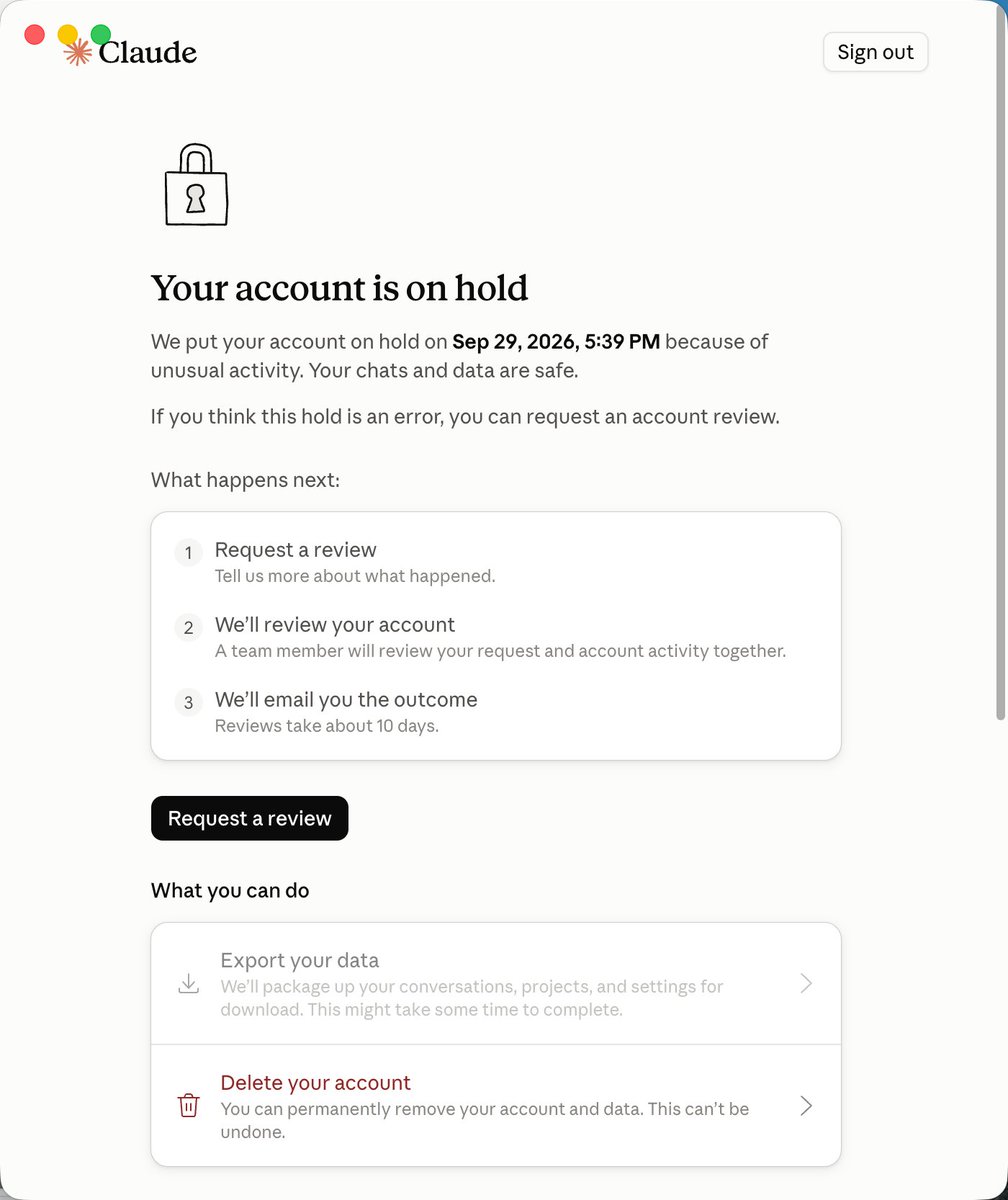Click the trash can icon beside Delete your account
Viewport: 1008px width, 1200px height.
[x=188, y=1106]
